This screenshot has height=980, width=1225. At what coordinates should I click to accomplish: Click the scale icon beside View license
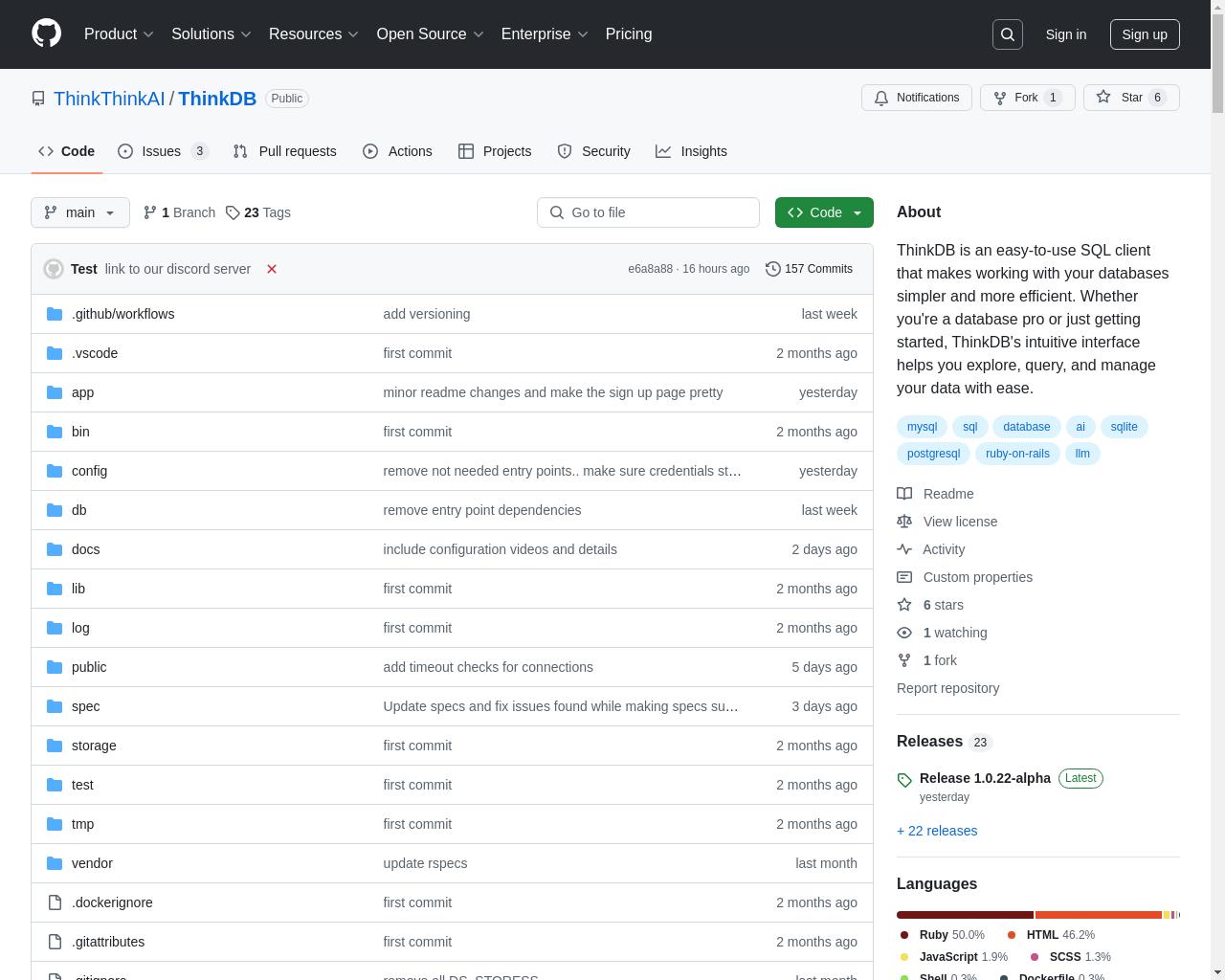pyautogui.click(x=904, y=522)
